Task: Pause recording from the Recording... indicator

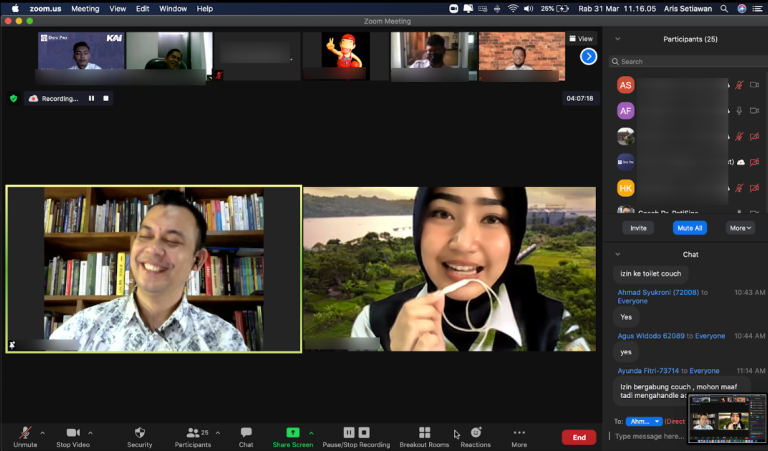Action: click(x=91, y=98)
